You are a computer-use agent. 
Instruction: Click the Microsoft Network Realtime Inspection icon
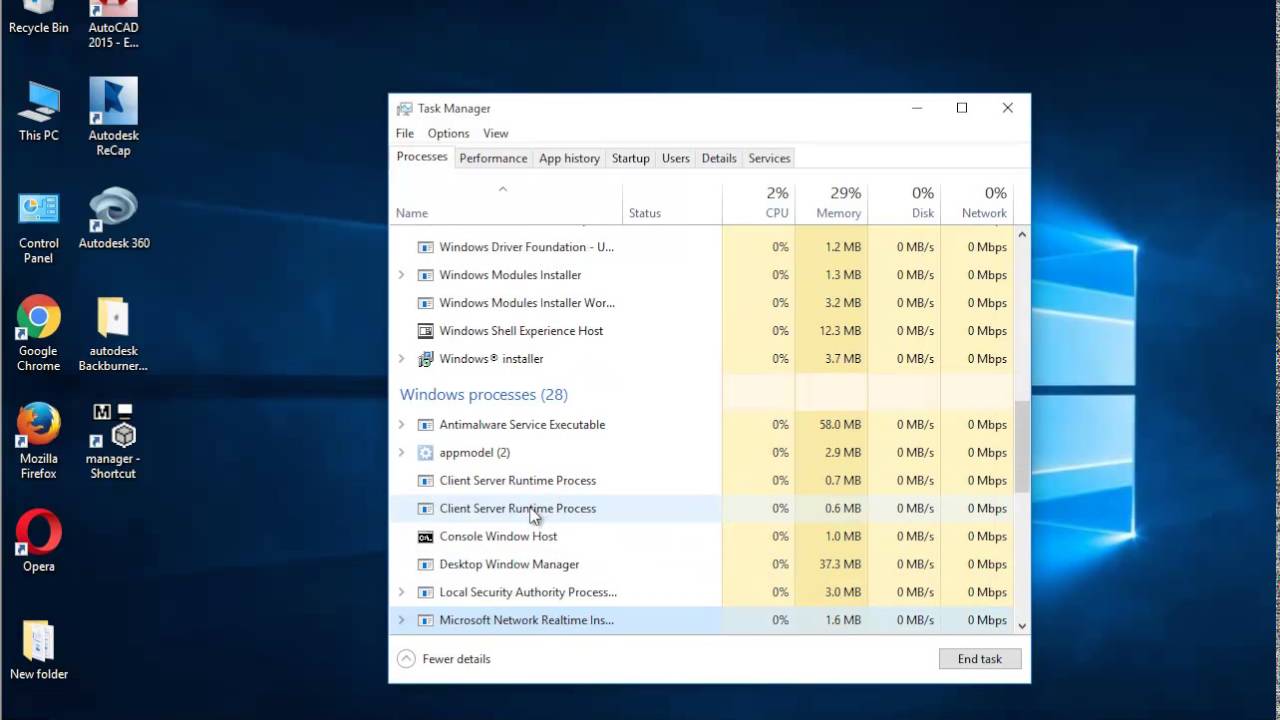[x=425, y=621]
